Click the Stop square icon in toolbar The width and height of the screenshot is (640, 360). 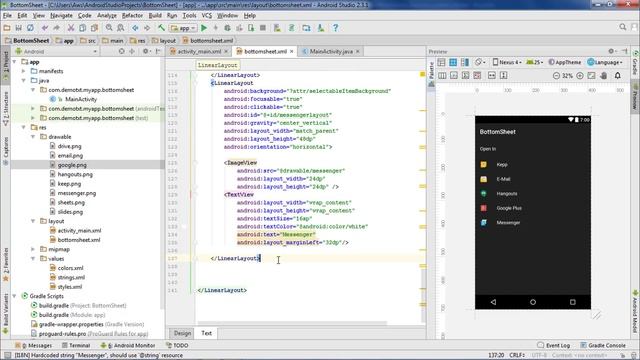pyautogui.click(x=263, y=28)
